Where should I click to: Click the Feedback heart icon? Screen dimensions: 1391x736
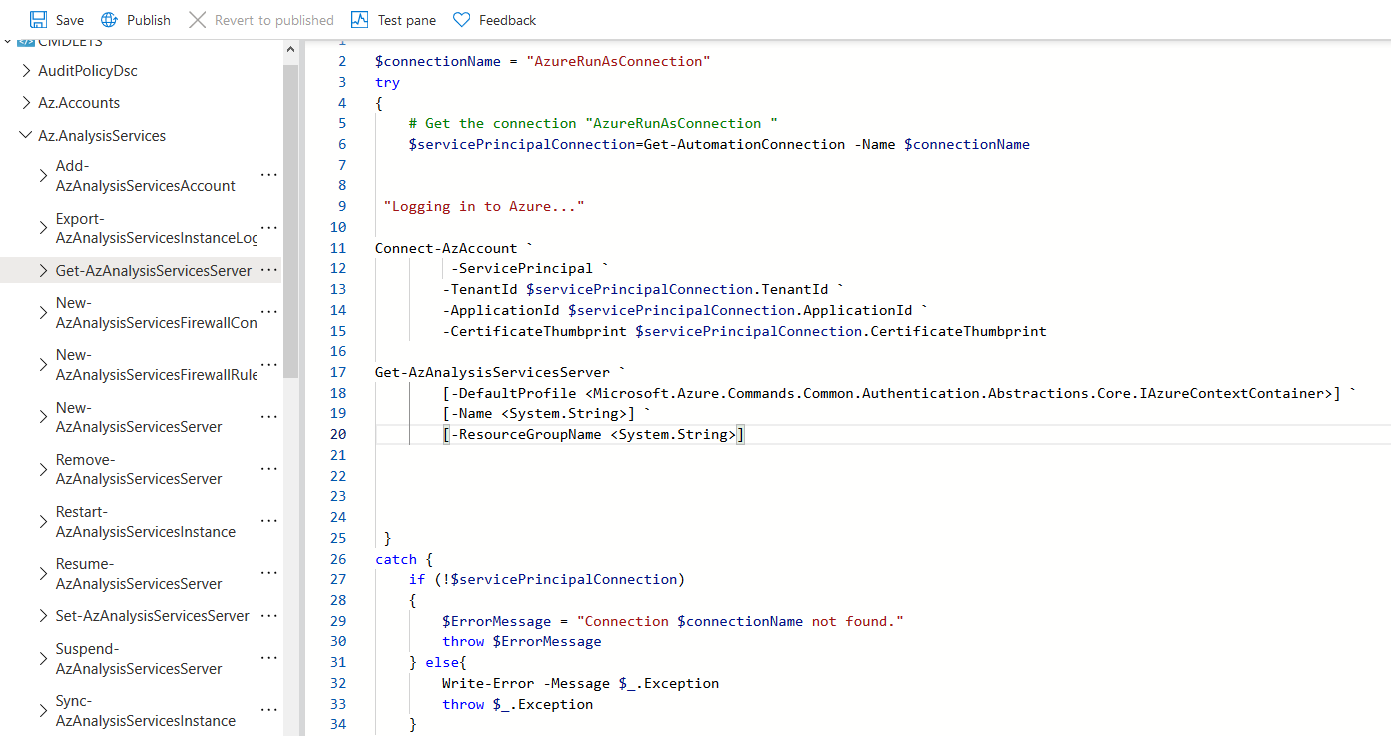461,20
